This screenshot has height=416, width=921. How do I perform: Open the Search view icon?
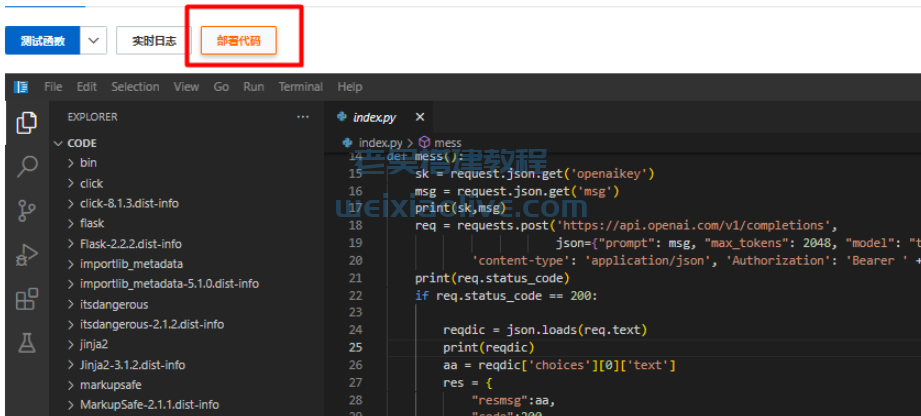[x=27, y=167]
